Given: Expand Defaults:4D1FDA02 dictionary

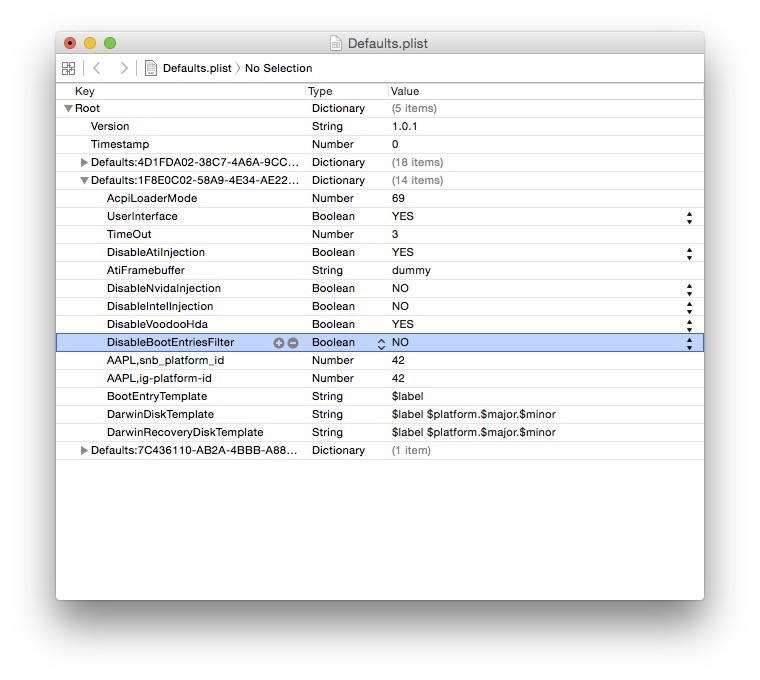Looking at the screenshot, I should tap(84, 162).
